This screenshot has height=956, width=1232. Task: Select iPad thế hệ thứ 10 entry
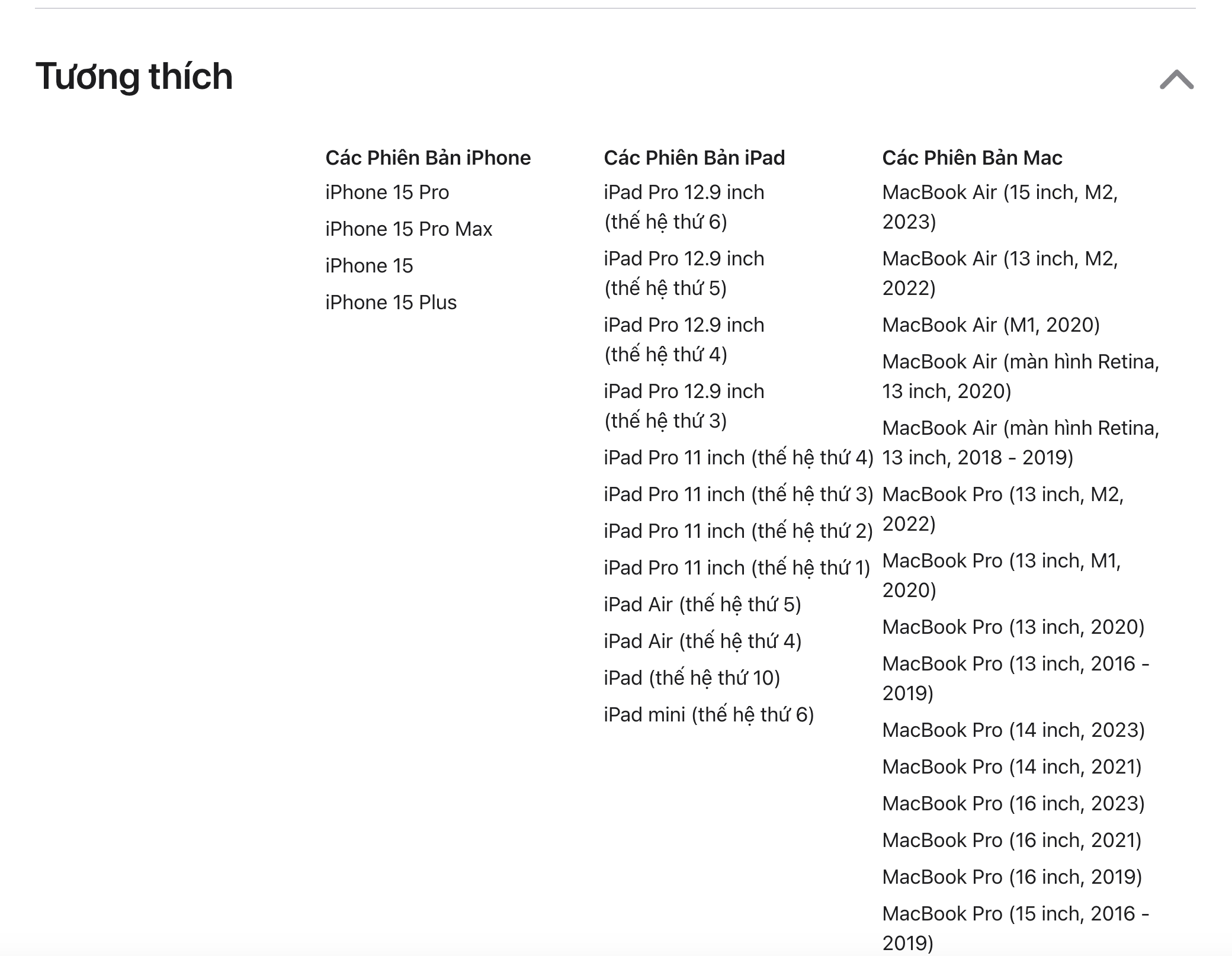pos(692,678)
